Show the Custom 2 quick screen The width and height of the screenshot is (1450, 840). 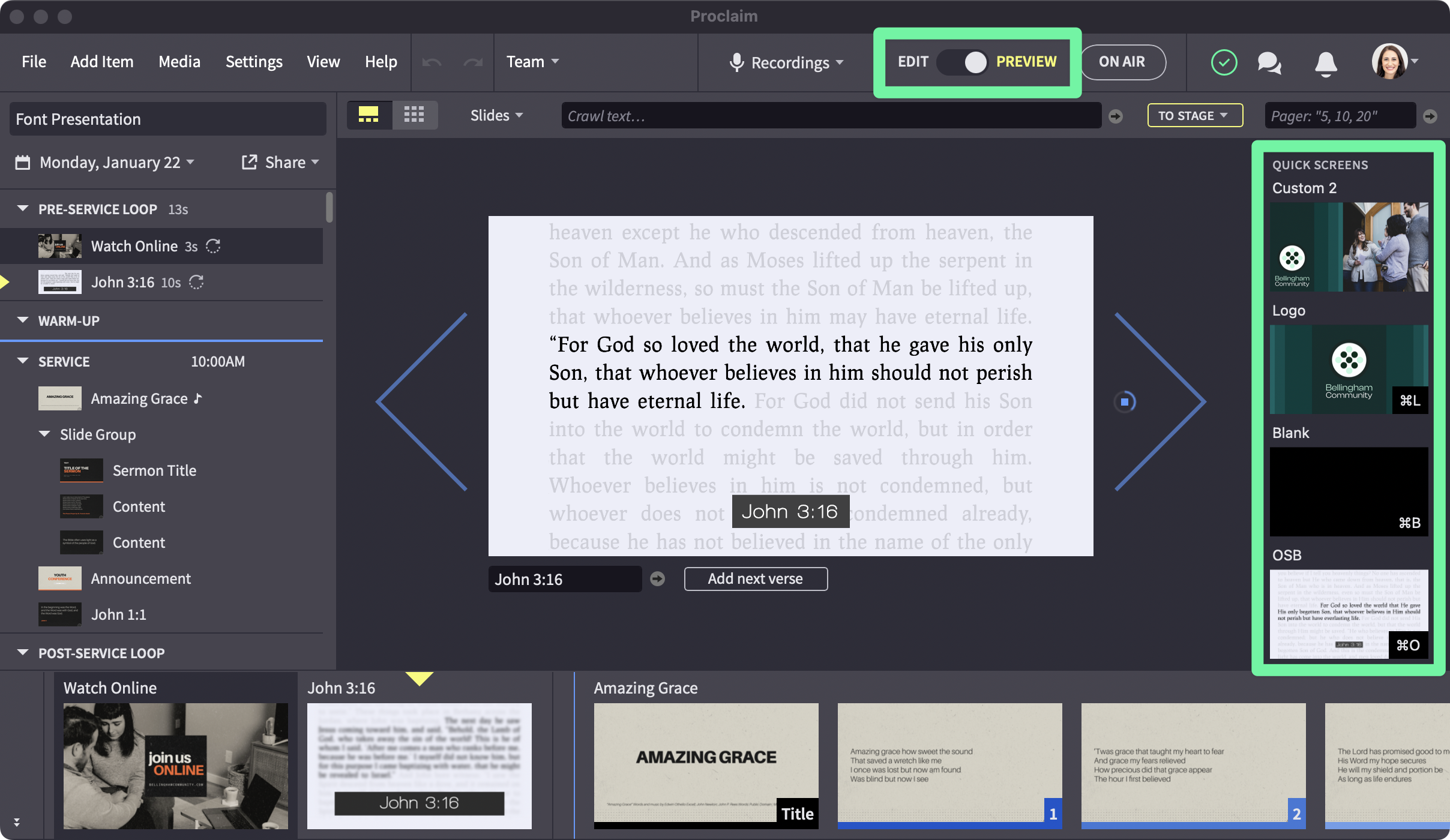[x=1349, y=247]
